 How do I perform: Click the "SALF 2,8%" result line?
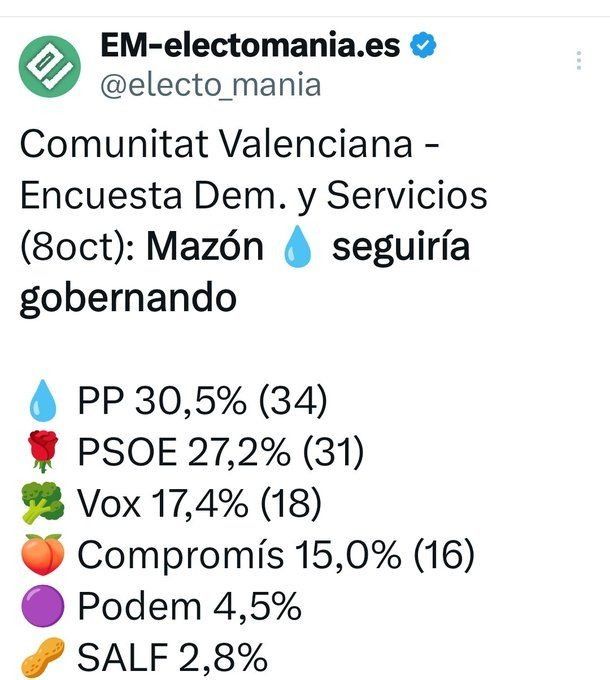[x=172, y=658]
